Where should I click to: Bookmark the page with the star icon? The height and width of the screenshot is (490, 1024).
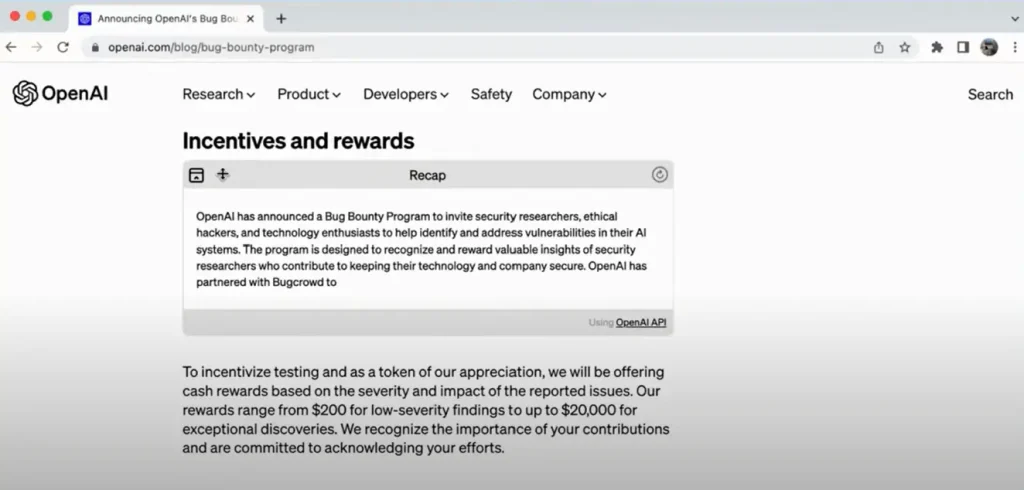point(904,47)
